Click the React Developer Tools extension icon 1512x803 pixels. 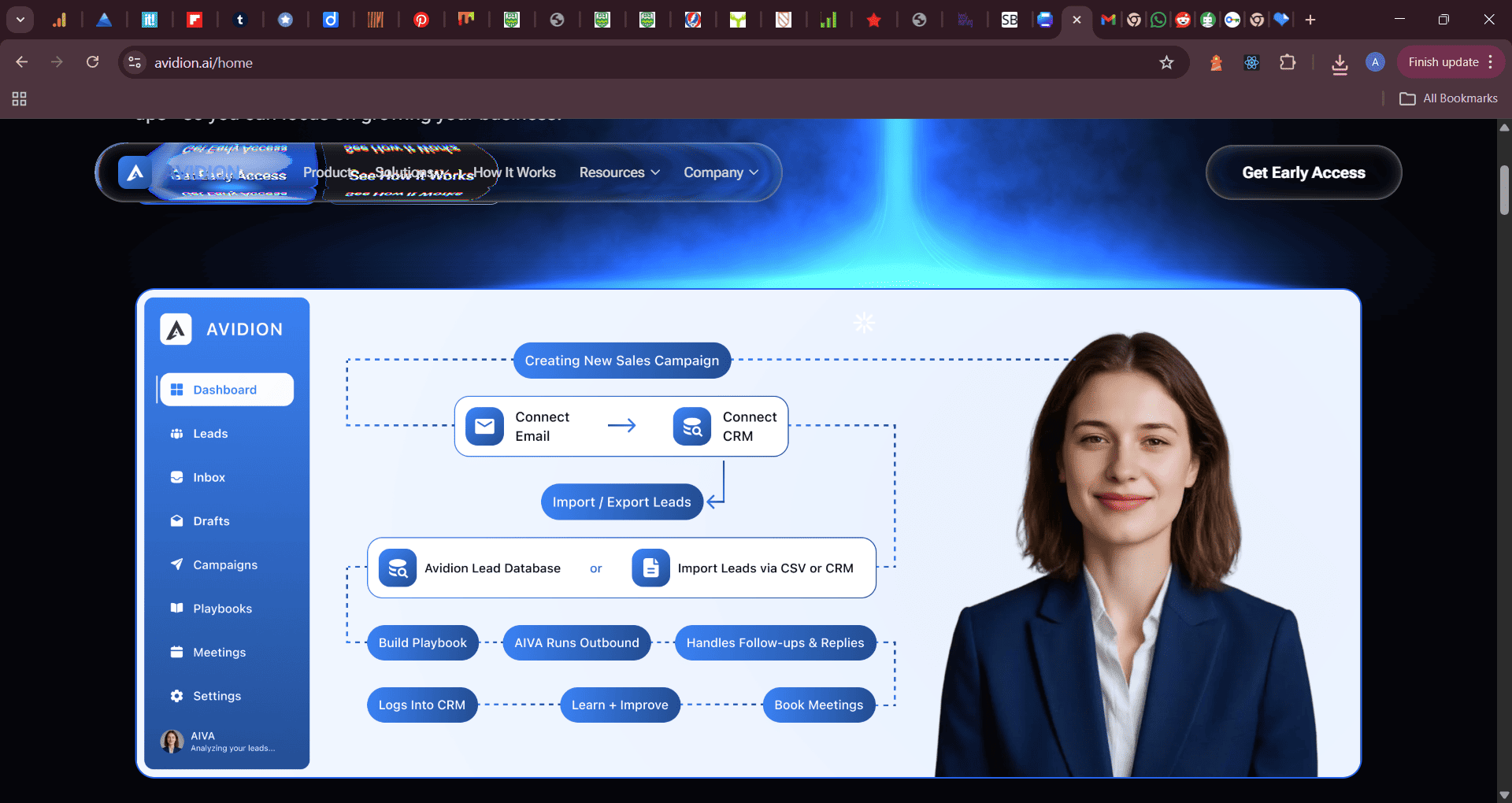click(x=1251, y=62)
